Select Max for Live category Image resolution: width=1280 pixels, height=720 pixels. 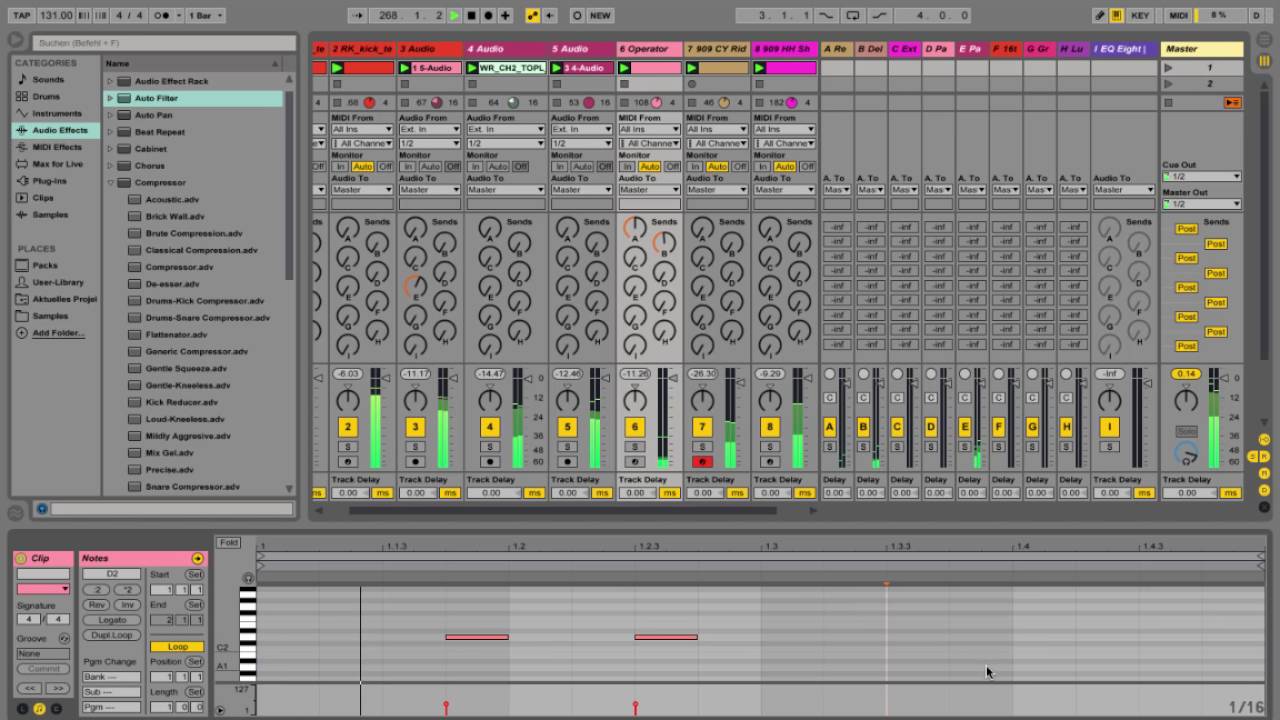[57, 164]
